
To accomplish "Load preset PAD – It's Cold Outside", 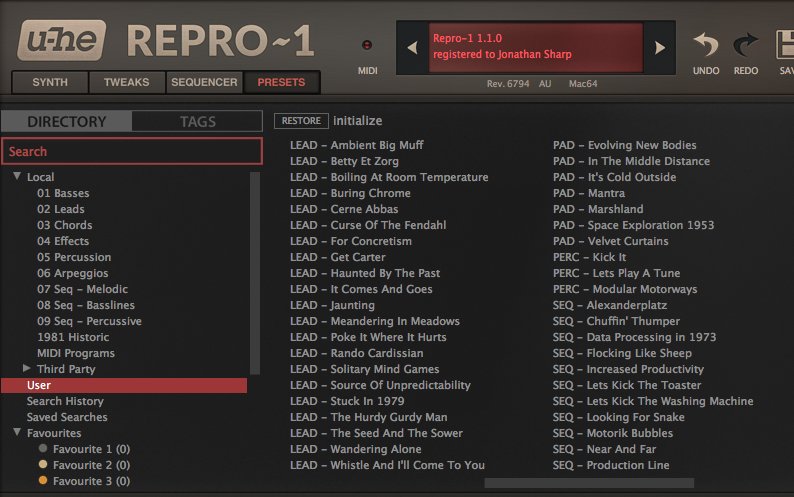I will point(614,177).
